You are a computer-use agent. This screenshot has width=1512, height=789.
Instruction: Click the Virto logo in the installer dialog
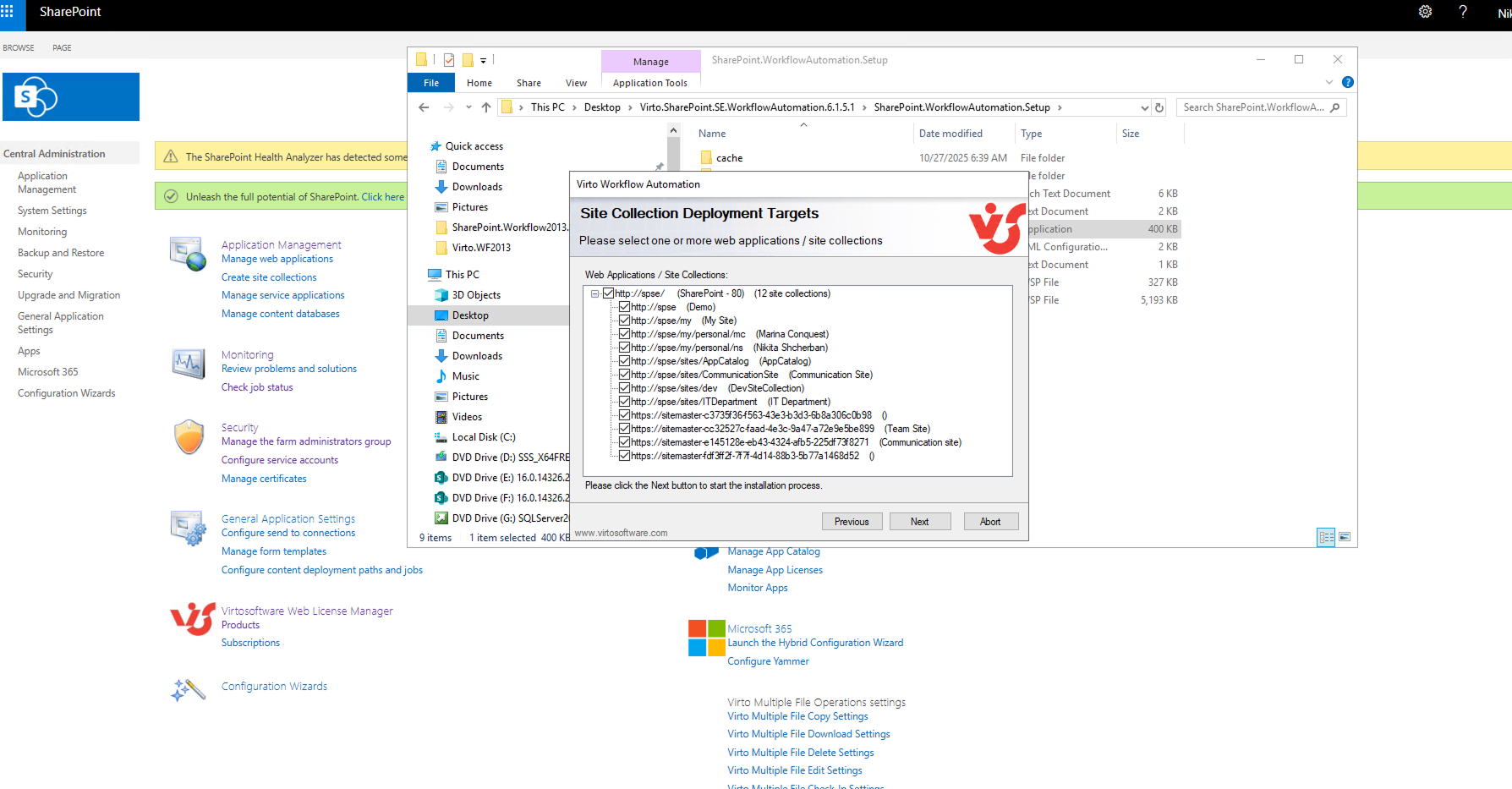pos(998,227)
